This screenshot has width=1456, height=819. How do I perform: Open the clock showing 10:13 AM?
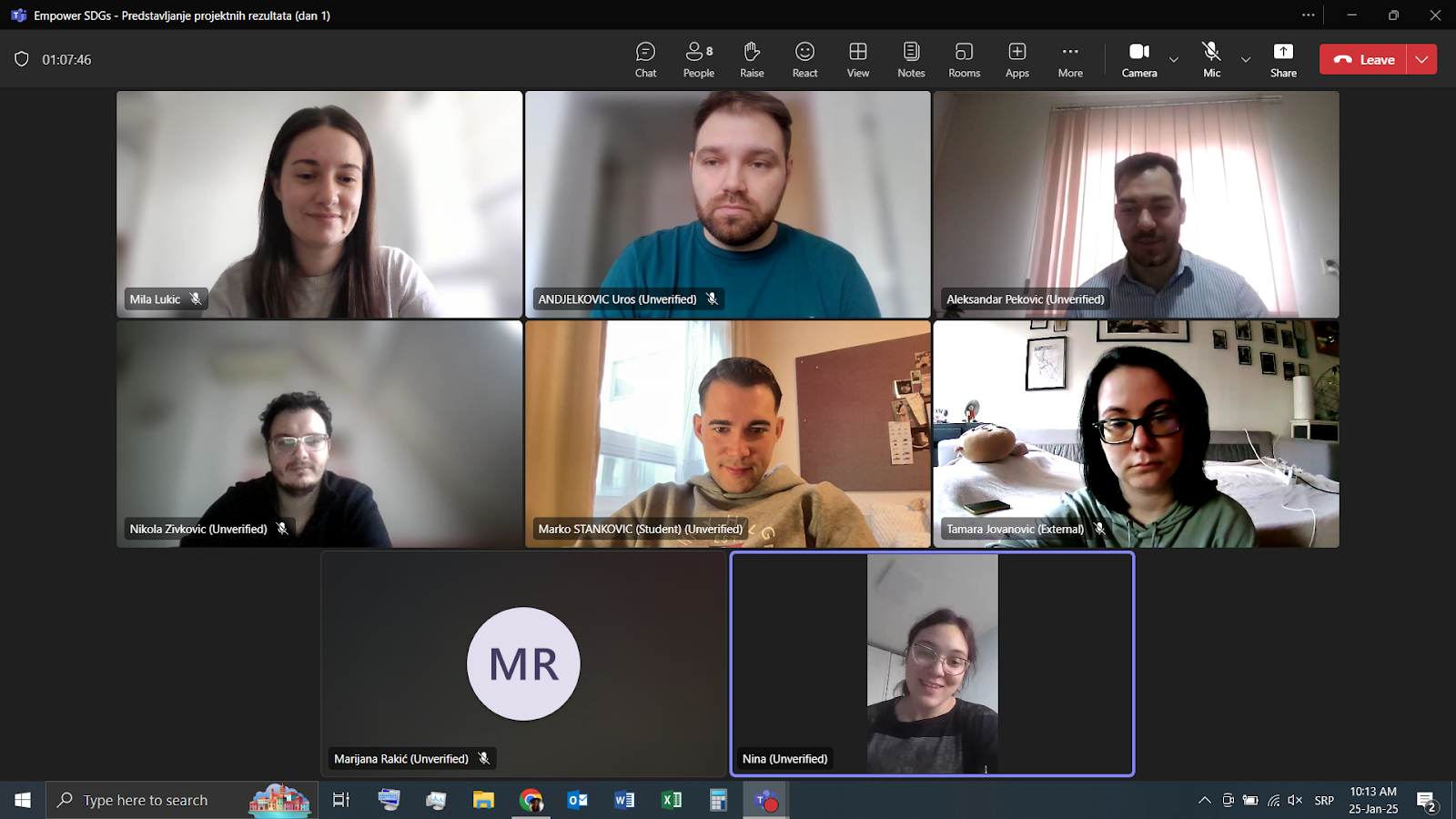[x=1373, y=800]
